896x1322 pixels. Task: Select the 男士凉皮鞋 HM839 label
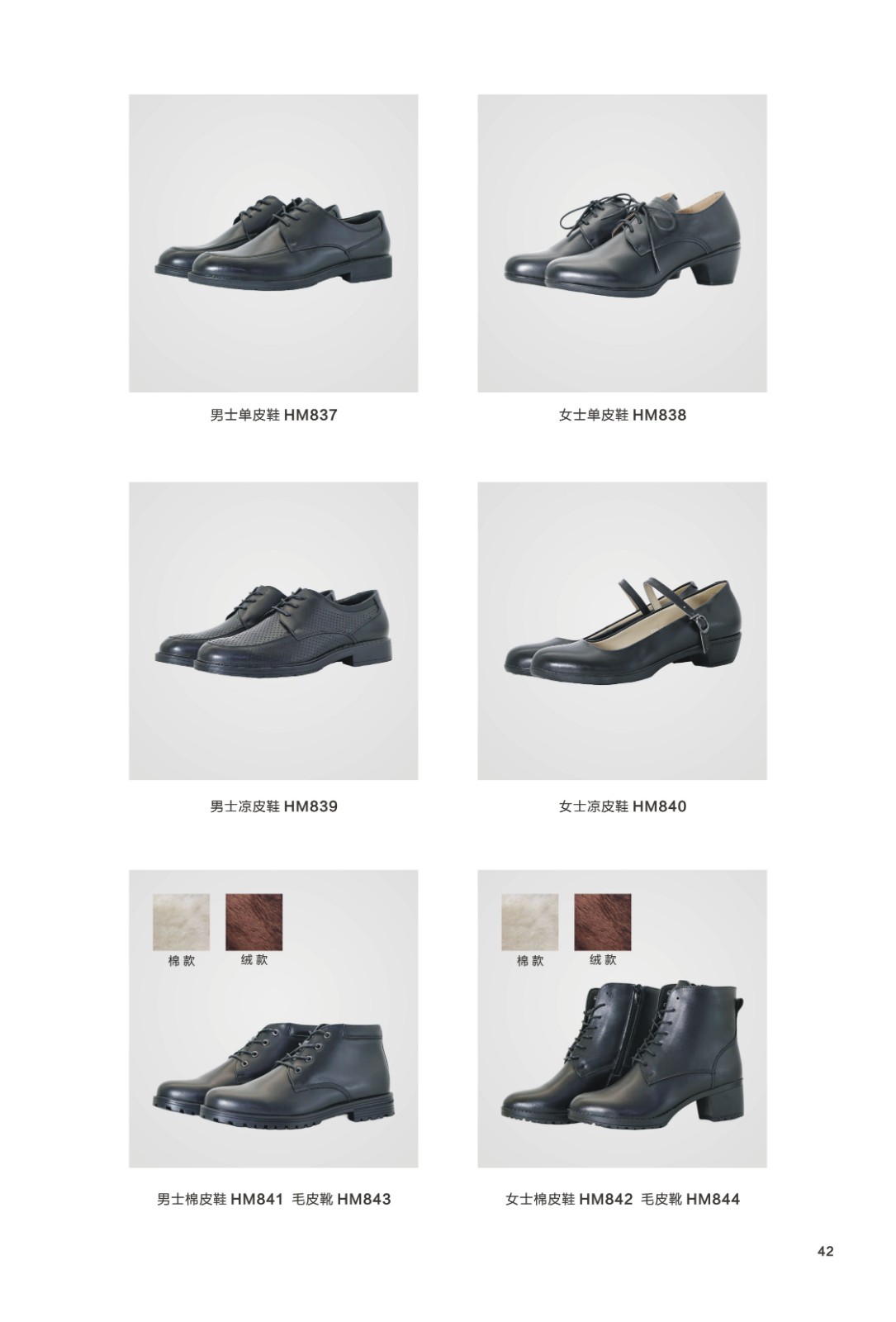(273, 806)
